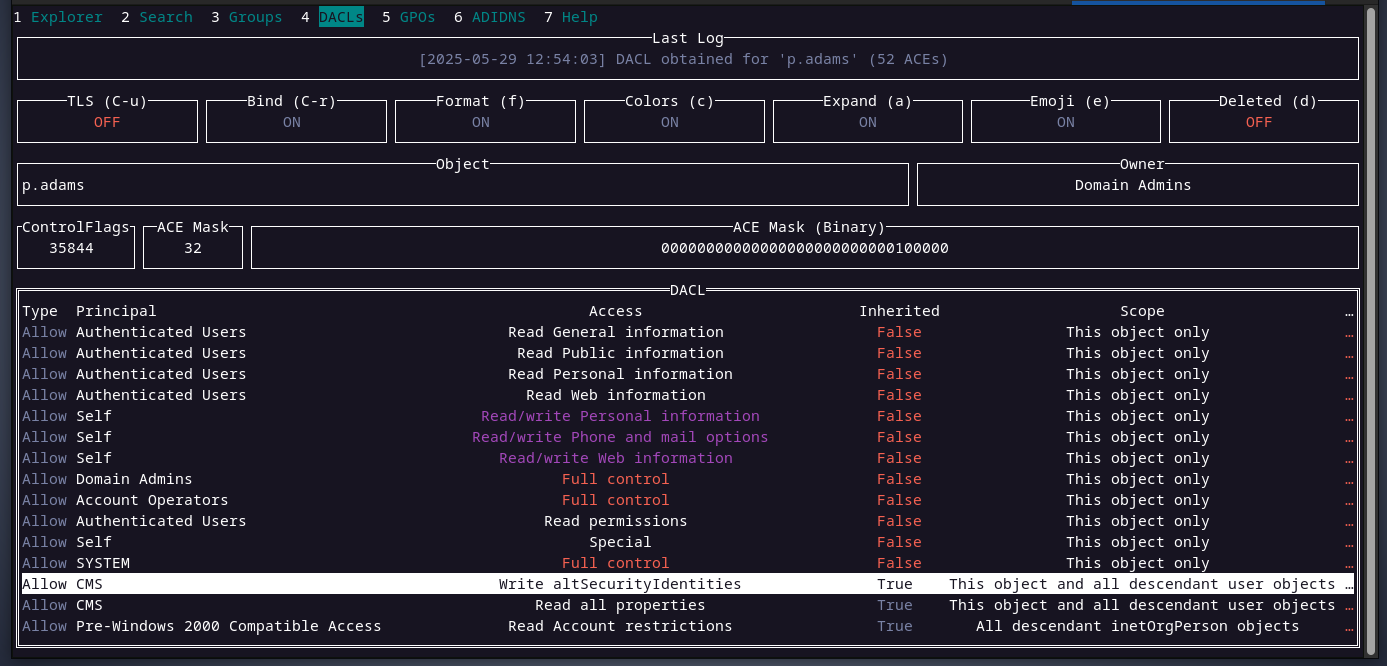This screenshot has width=1387, height=666.
Task: Open the Search tab
Action: pos(165,17)
